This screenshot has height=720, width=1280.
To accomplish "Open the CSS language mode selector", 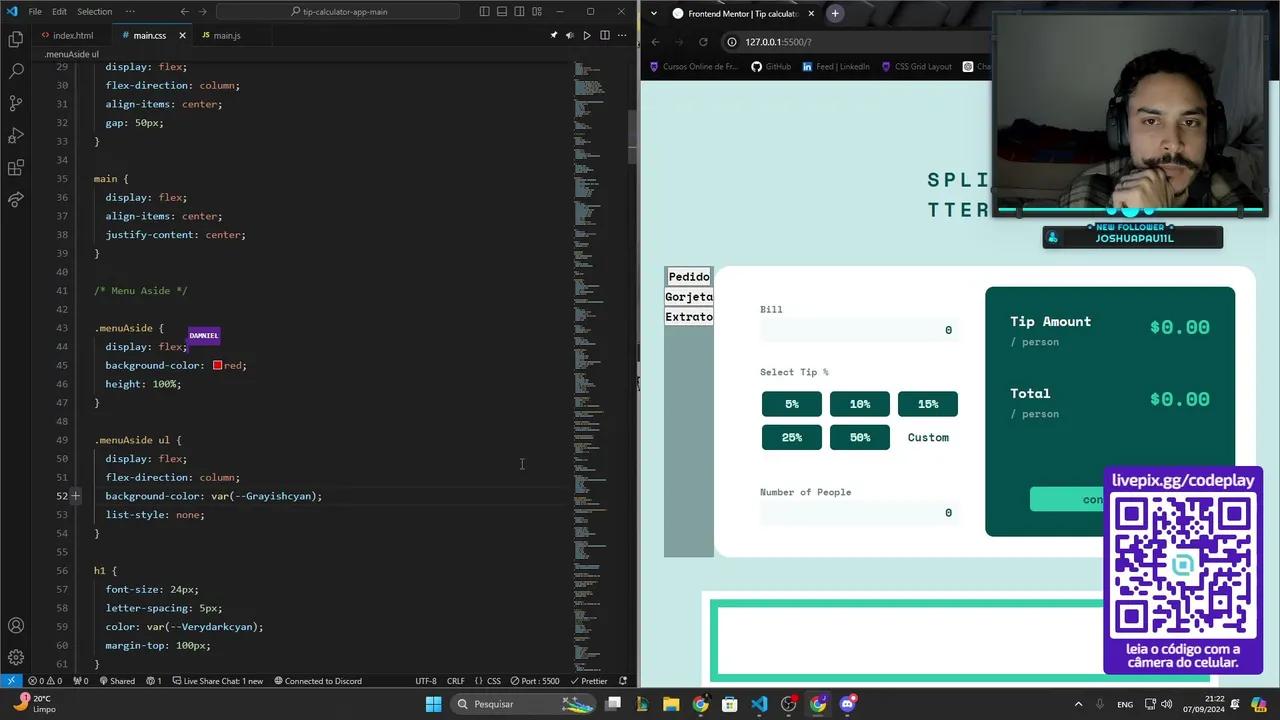I will (493, 681).
